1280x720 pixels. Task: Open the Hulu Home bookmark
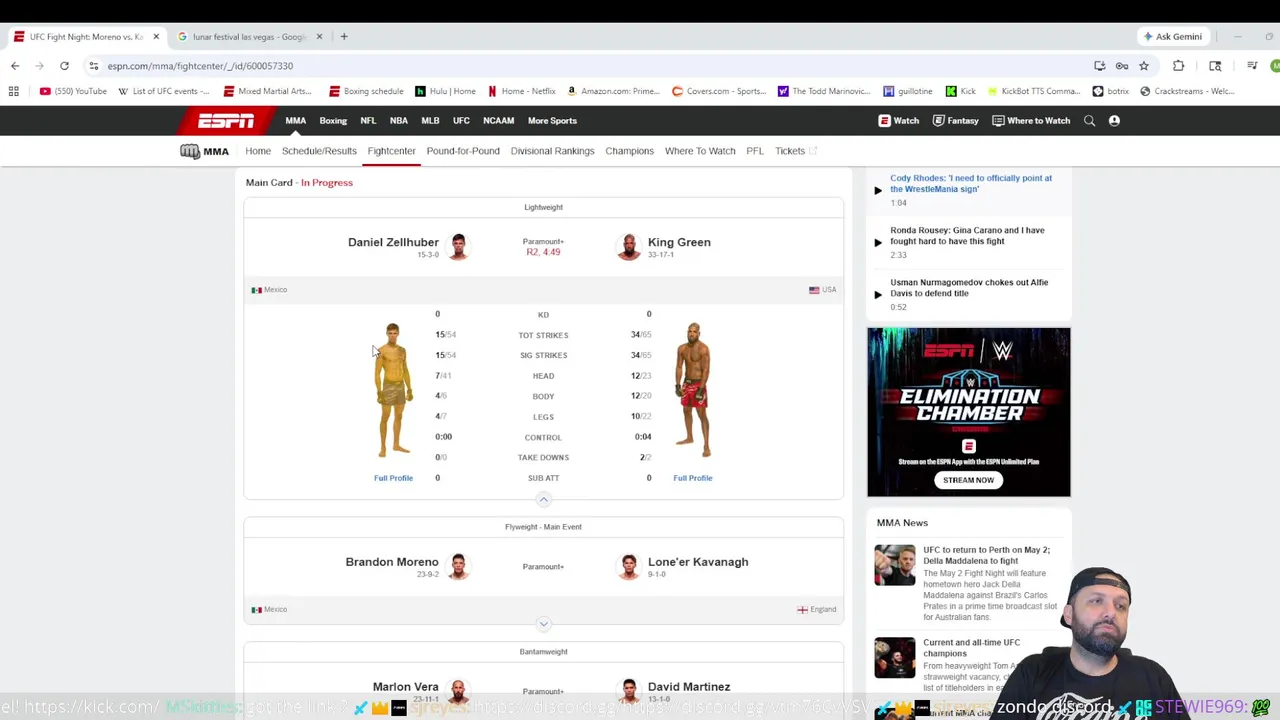tap(445, 91)
